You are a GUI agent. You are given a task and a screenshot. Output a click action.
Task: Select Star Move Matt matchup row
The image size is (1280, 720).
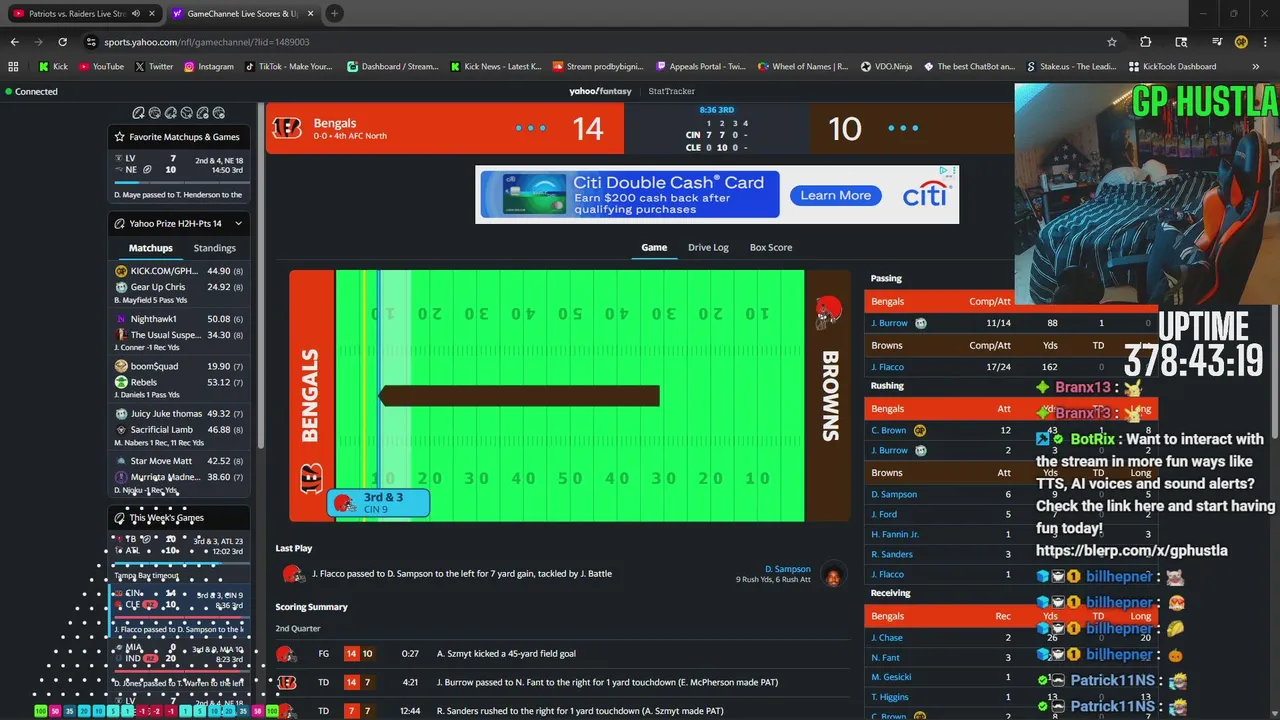pyautogui.click(x=179, y=461)
